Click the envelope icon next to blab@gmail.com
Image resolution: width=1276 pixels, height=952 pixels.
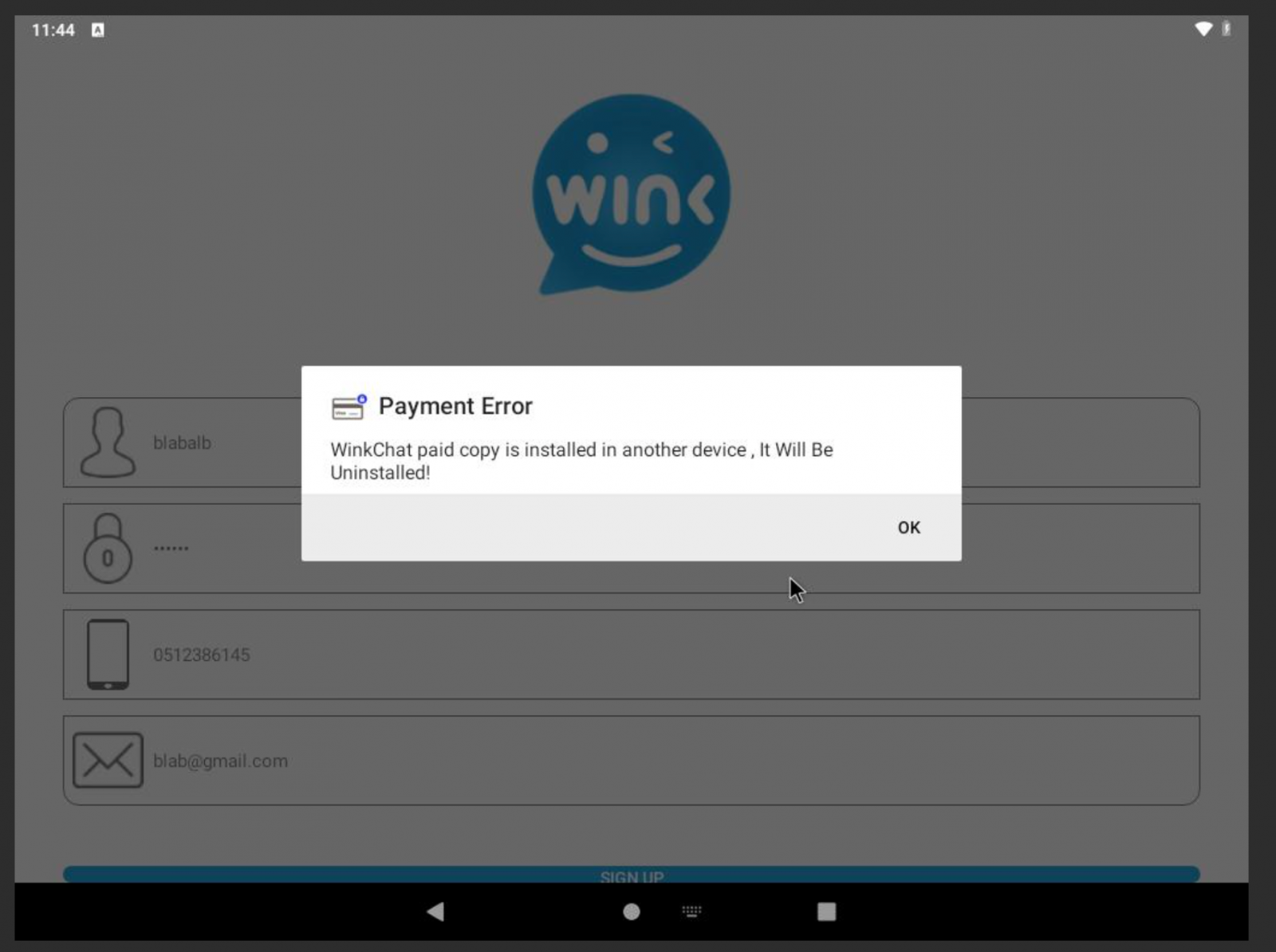(x=109, y=761)
